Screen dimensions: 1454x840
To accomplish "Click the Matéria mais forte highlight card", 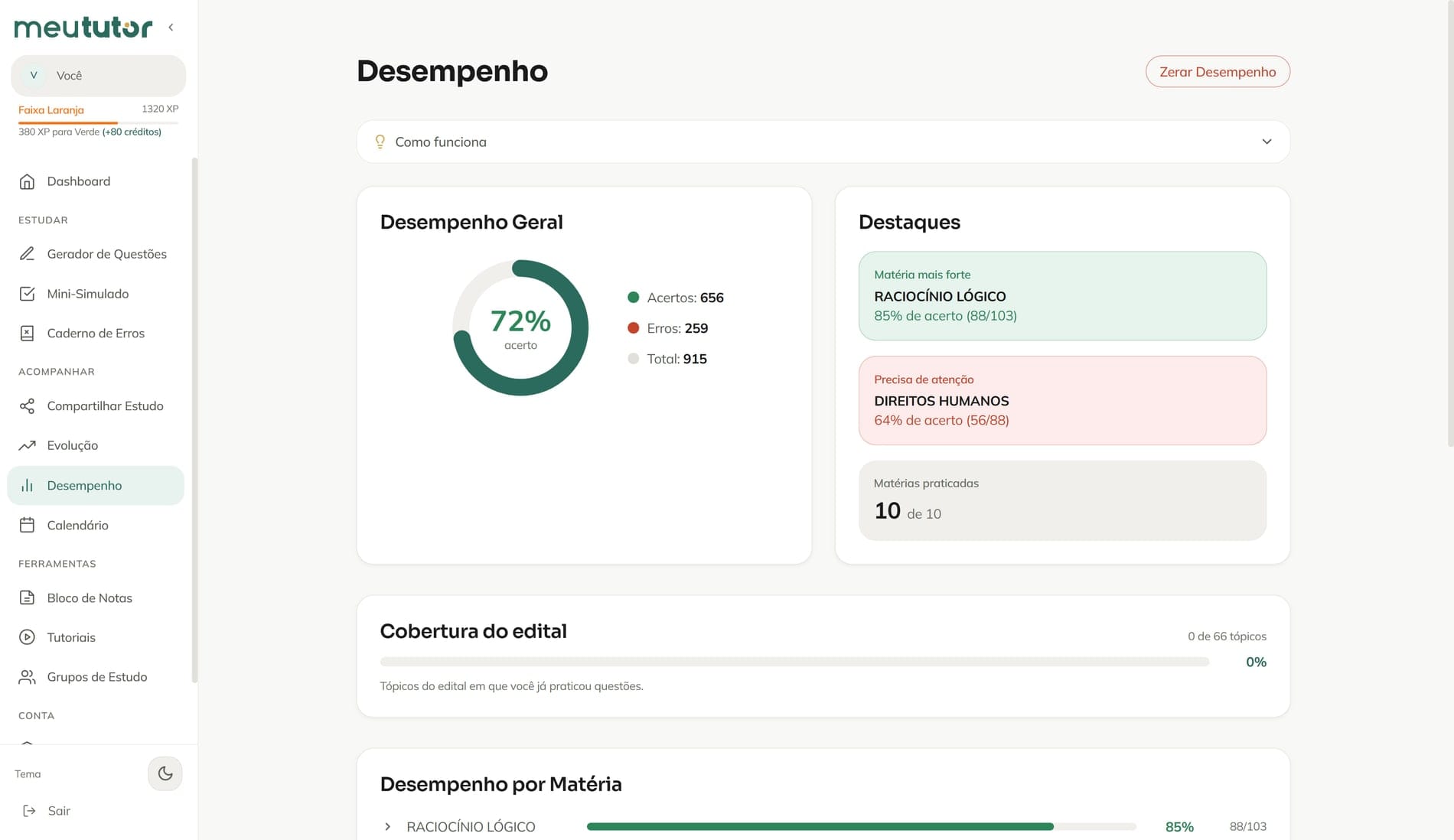I will (x=1062, y=296).
